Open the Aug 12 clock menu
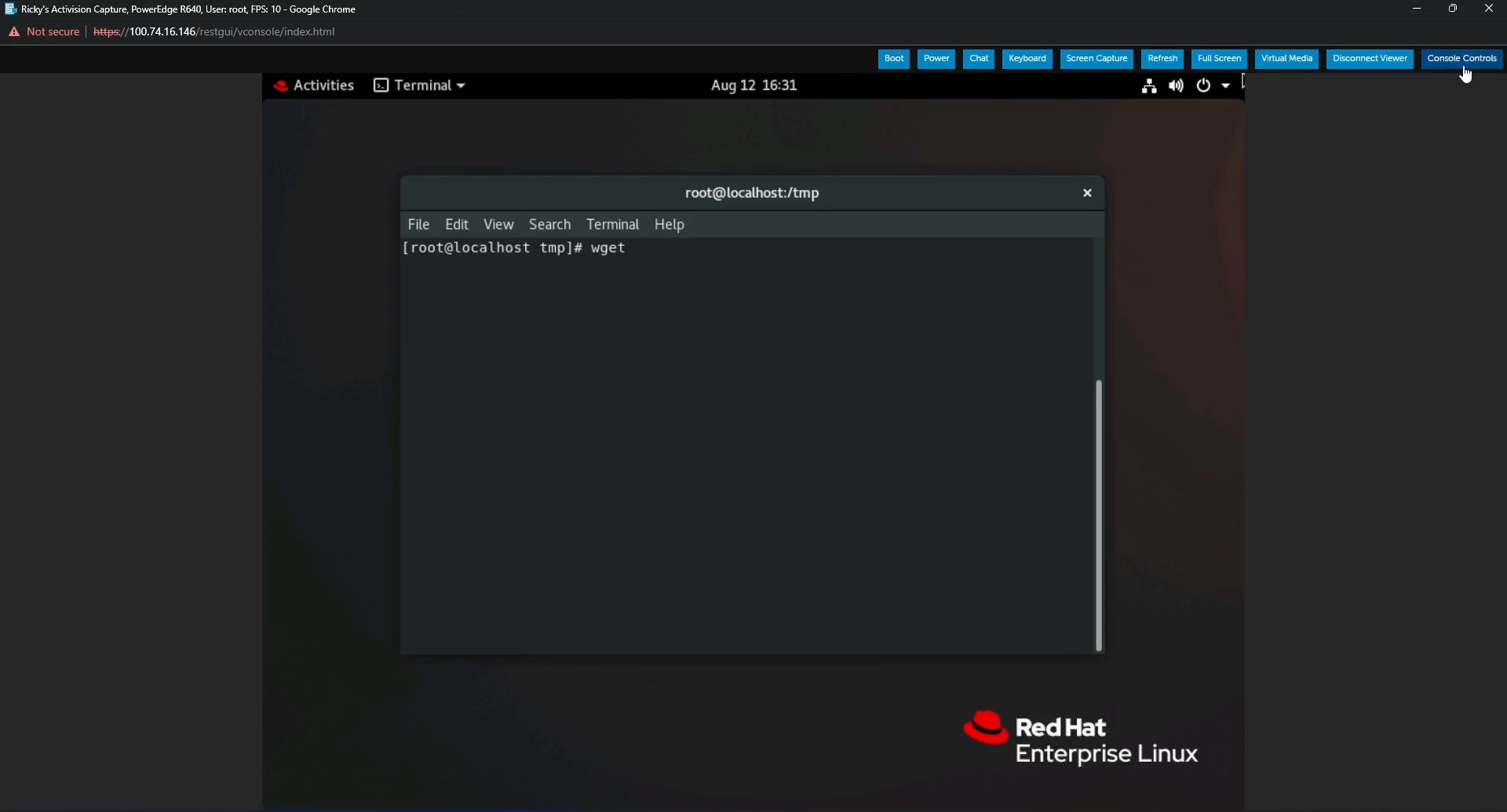 [753, 86]
